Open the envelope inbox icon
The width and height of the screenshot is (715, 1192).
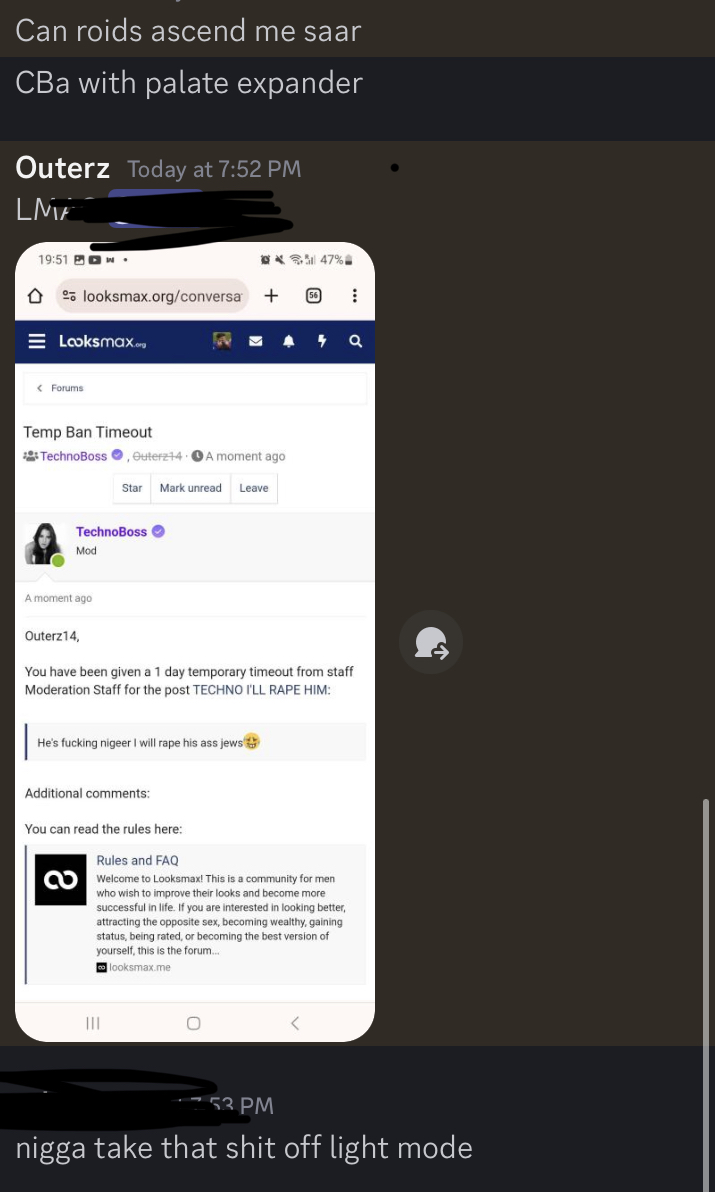pos(256,341)
